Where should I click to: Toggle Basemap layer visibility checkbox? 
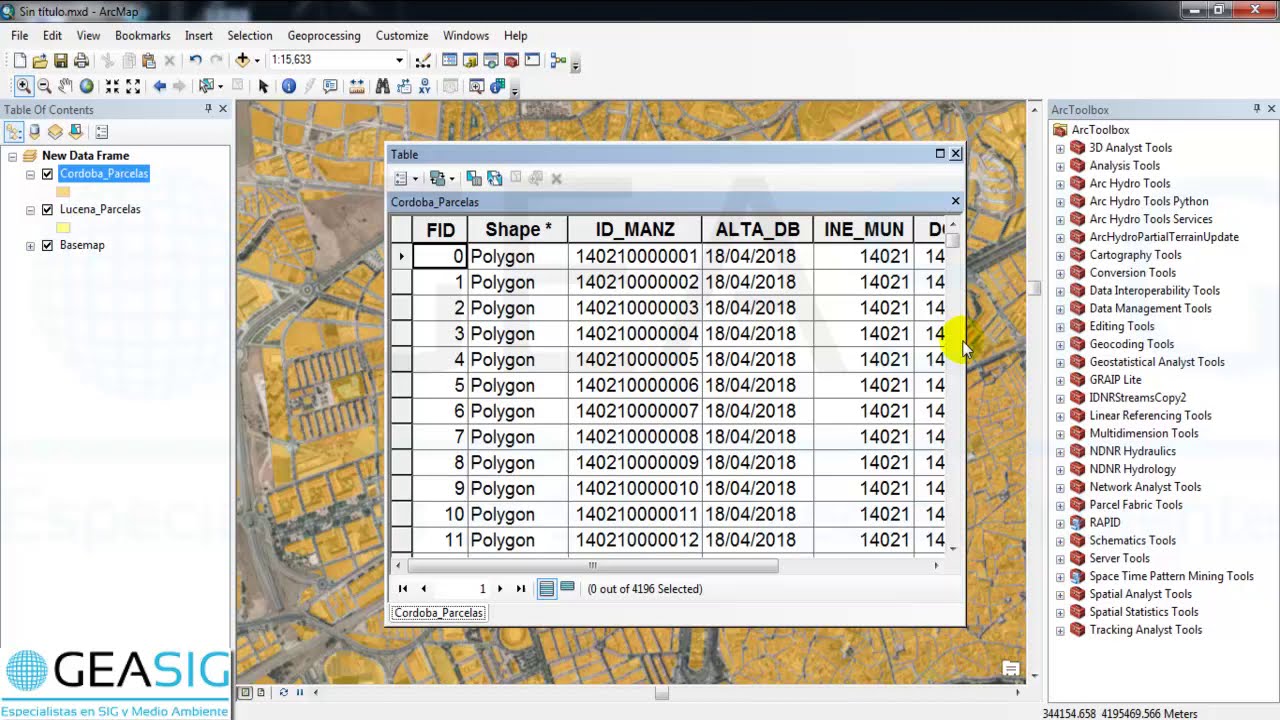pyautogui.click(x=47, y=245)
